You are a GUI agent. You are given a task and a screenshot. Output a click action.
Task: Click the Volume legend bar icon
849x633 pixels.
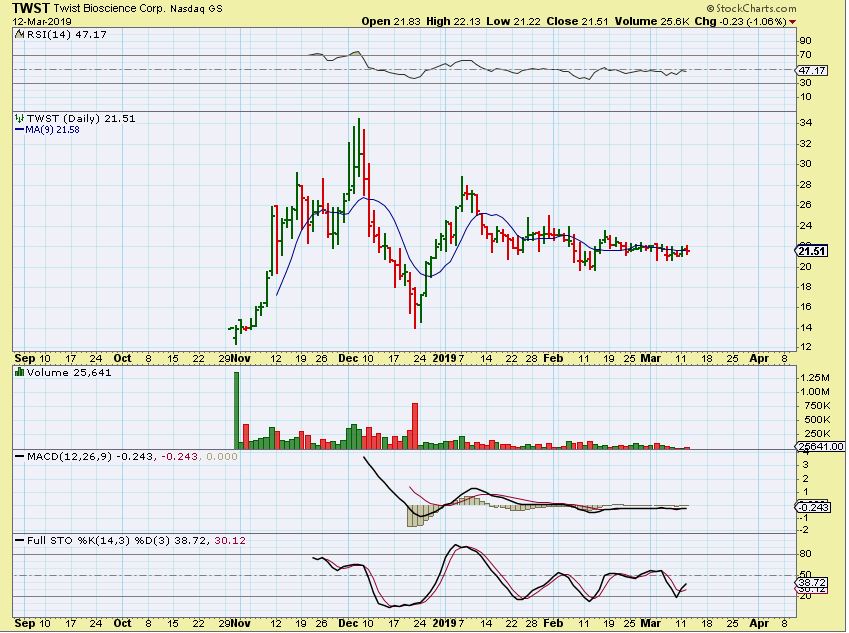point(18,374)
